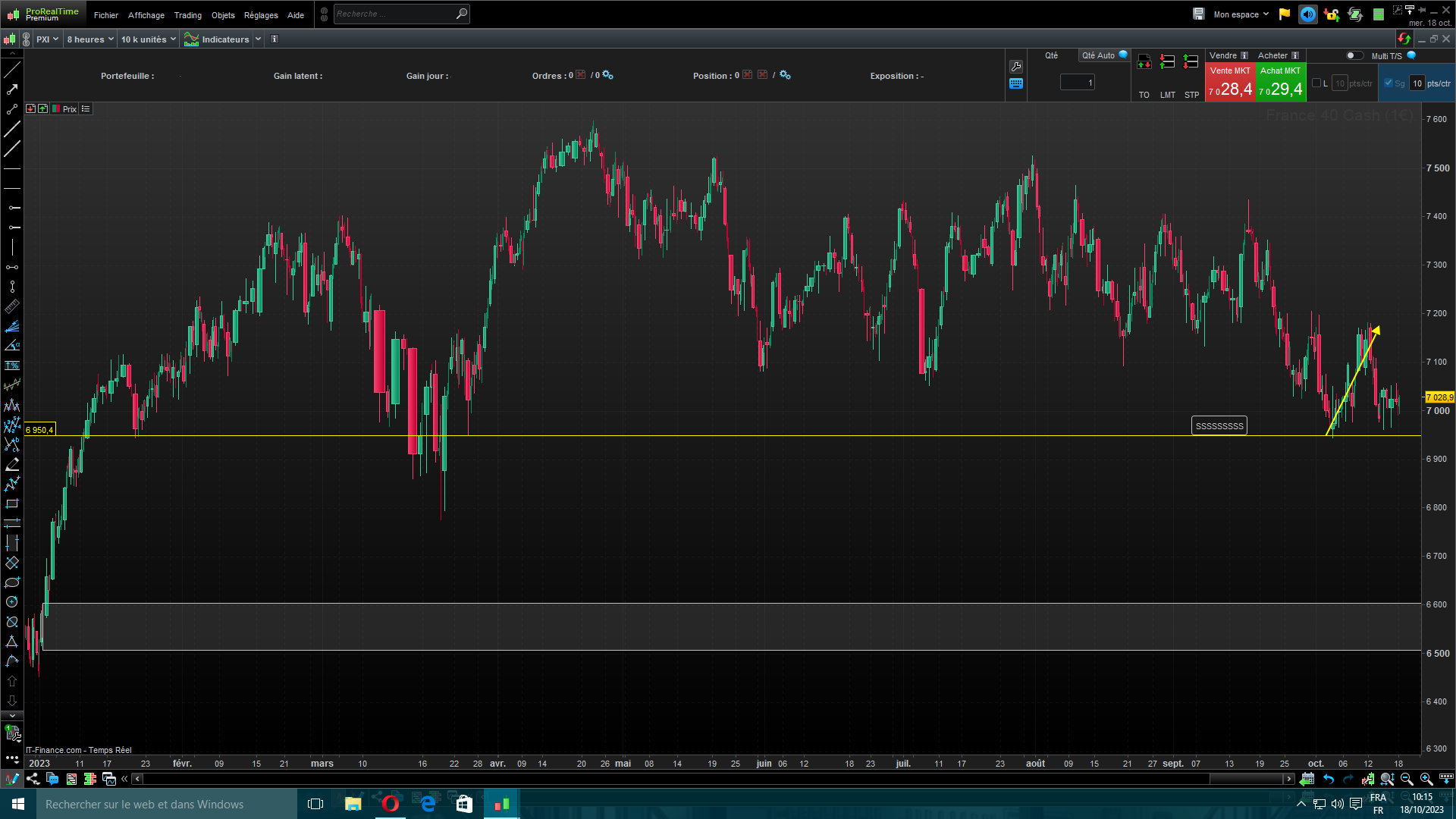The image size is (1456, 819).
Task: Select the STP stop order icon
Action: (x=1191, y=63)
